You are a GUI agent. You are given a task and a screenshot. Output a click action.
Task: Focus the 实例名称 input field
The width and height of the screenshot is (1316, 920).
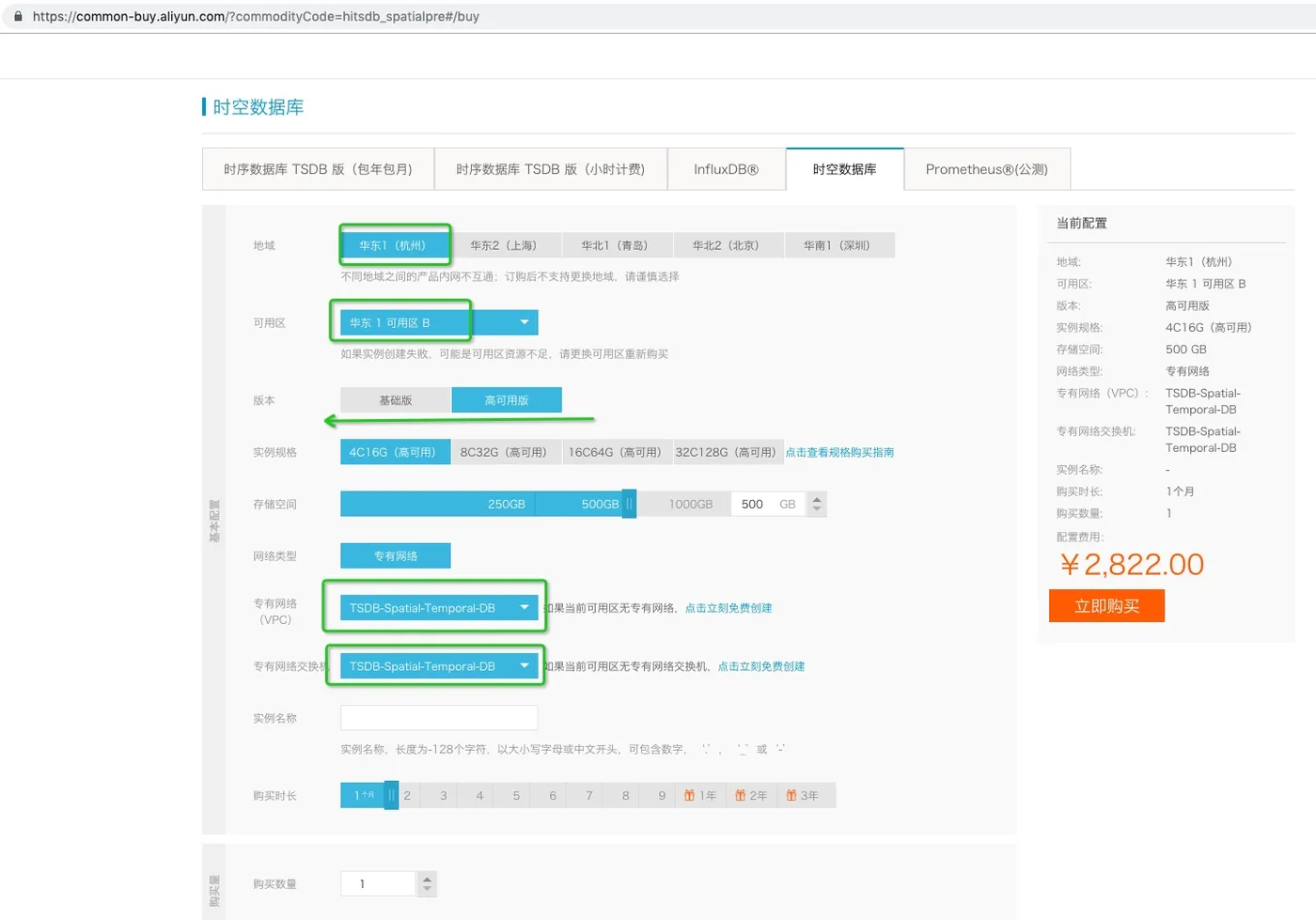(x=439, y=718)
